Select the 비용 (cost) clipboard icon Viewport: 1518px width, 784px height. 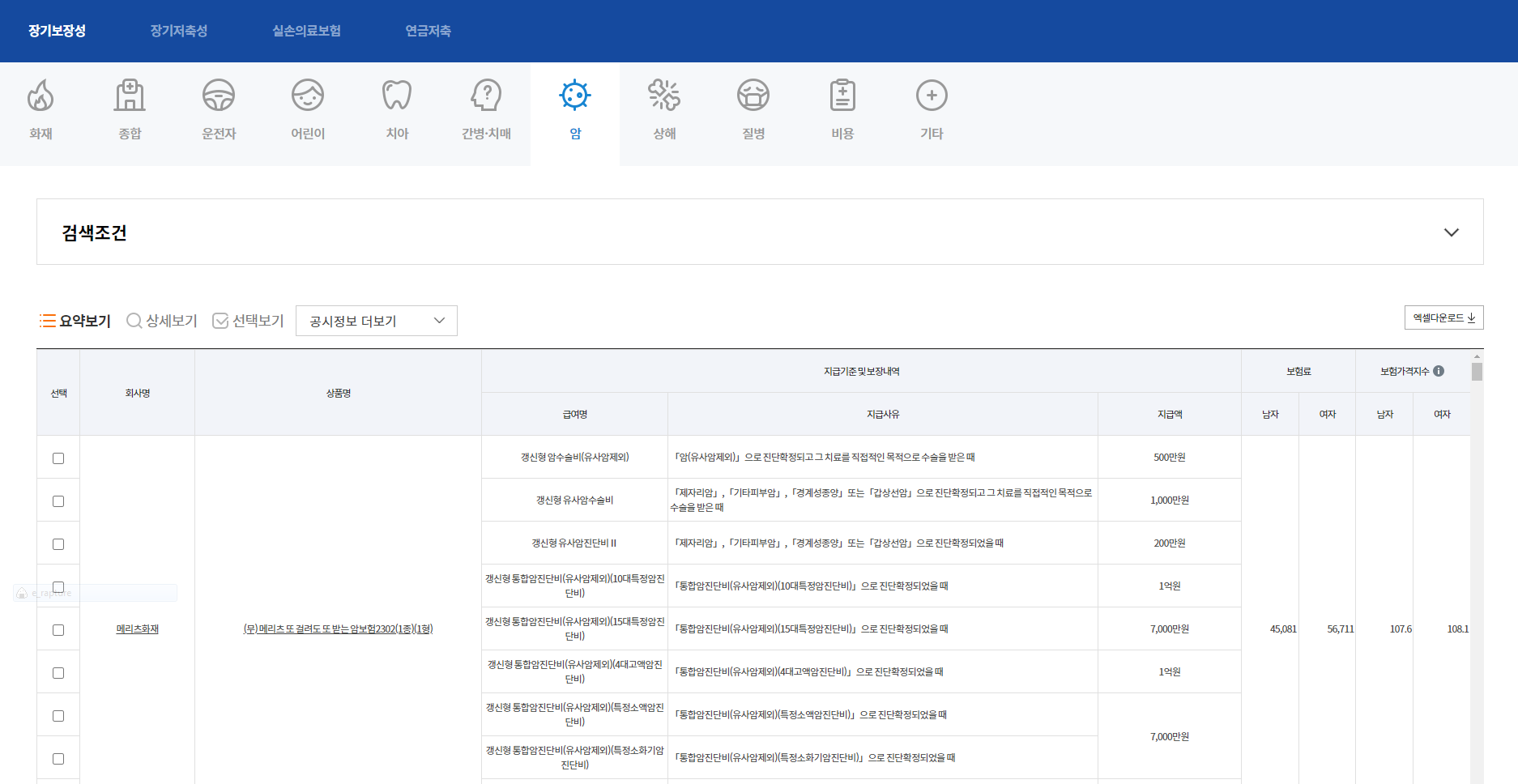(842, 96)
